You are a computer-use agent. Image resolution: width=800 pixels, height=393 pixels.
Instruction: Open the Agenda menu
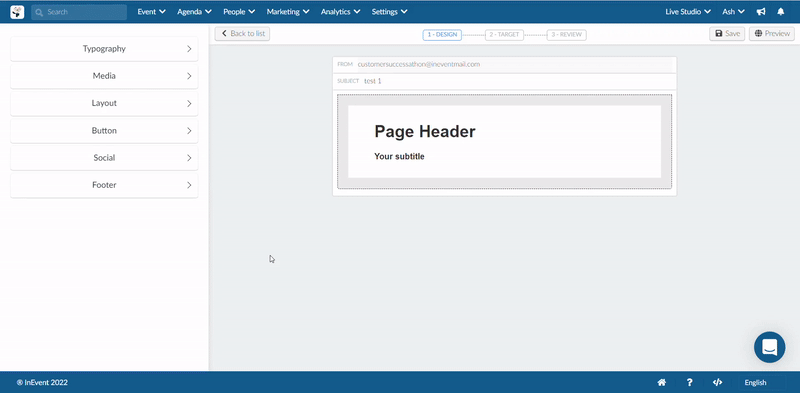[194, 12]
